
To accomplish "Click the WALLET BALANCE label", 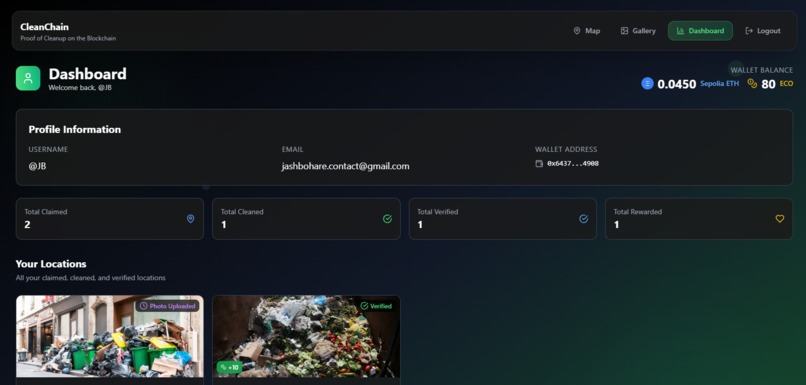I will (x=762, y=70).
